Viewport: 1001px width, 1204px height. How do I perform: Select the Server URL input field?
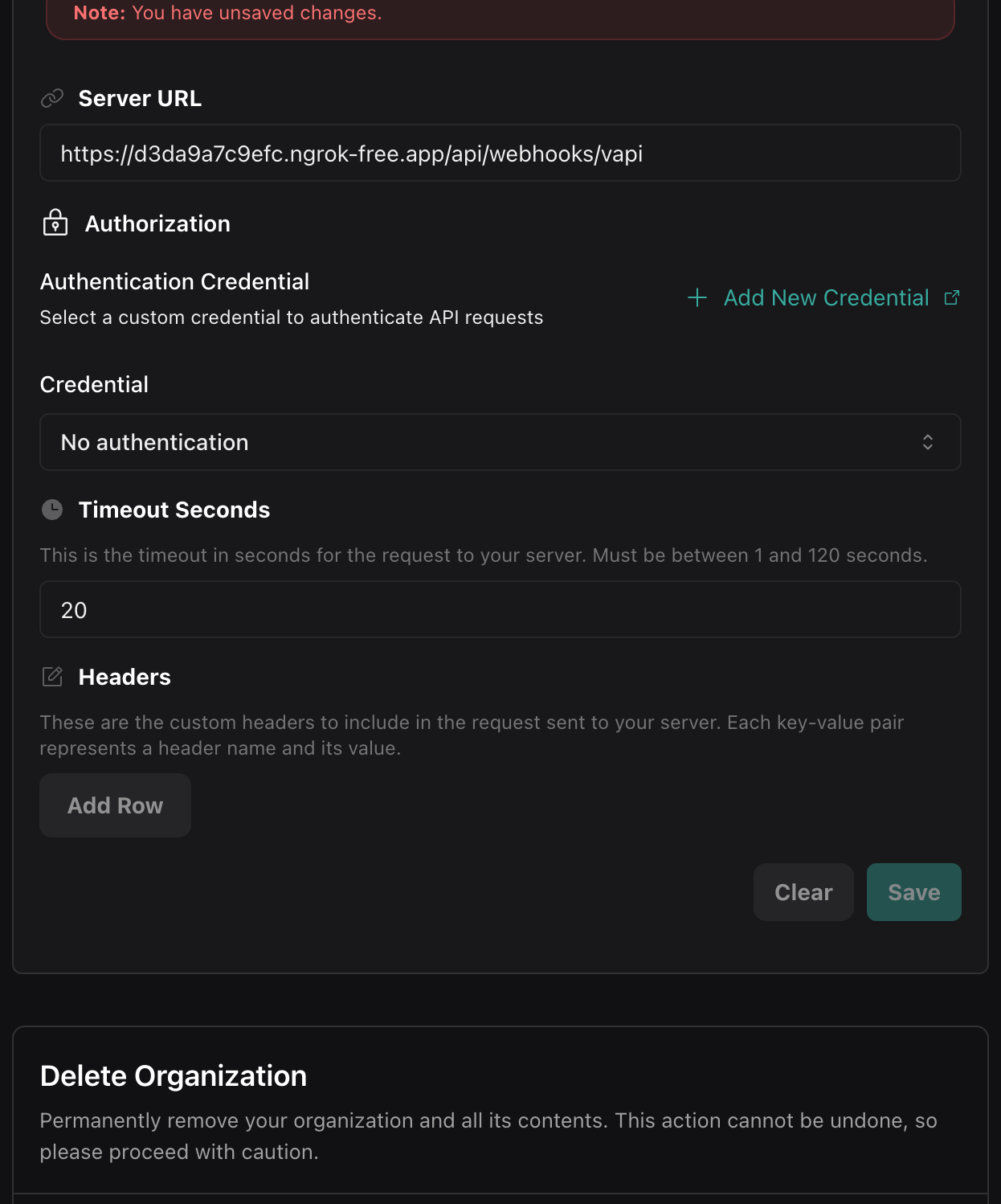[500, 153]
